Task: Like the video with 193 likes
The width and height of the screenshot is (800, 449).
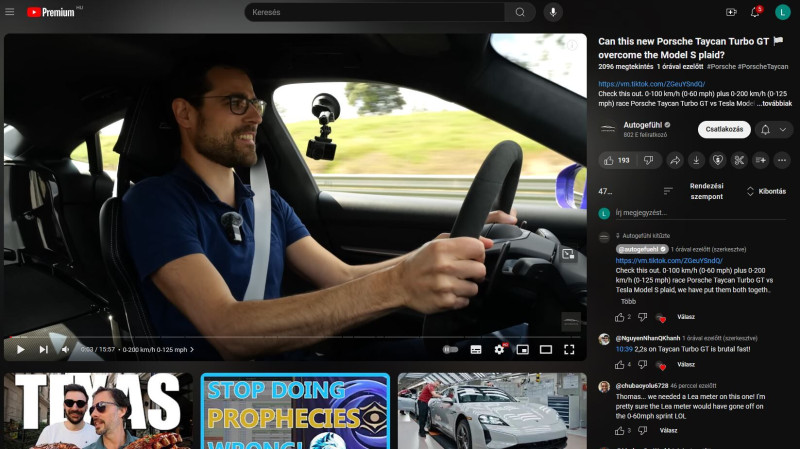Action: pos(617,160)
